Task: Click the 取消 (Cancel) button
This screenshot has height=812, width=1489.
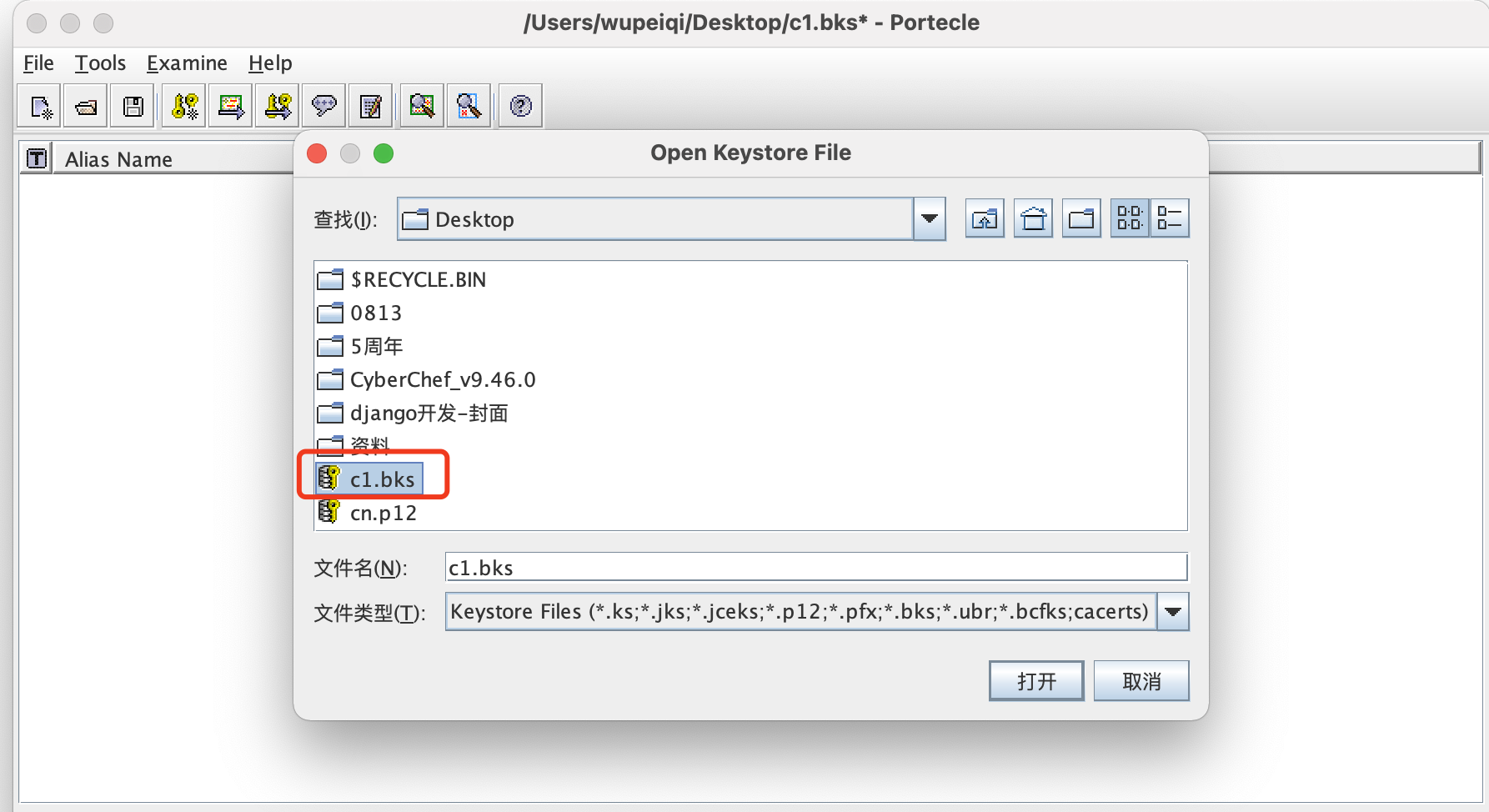Action: coord(1141,681)
